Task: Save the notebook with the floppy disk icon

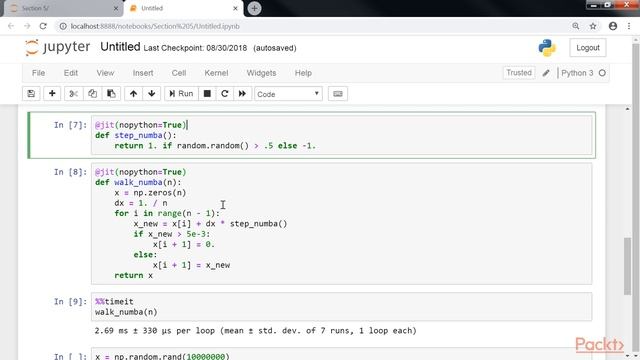Action: click(31, 94)
